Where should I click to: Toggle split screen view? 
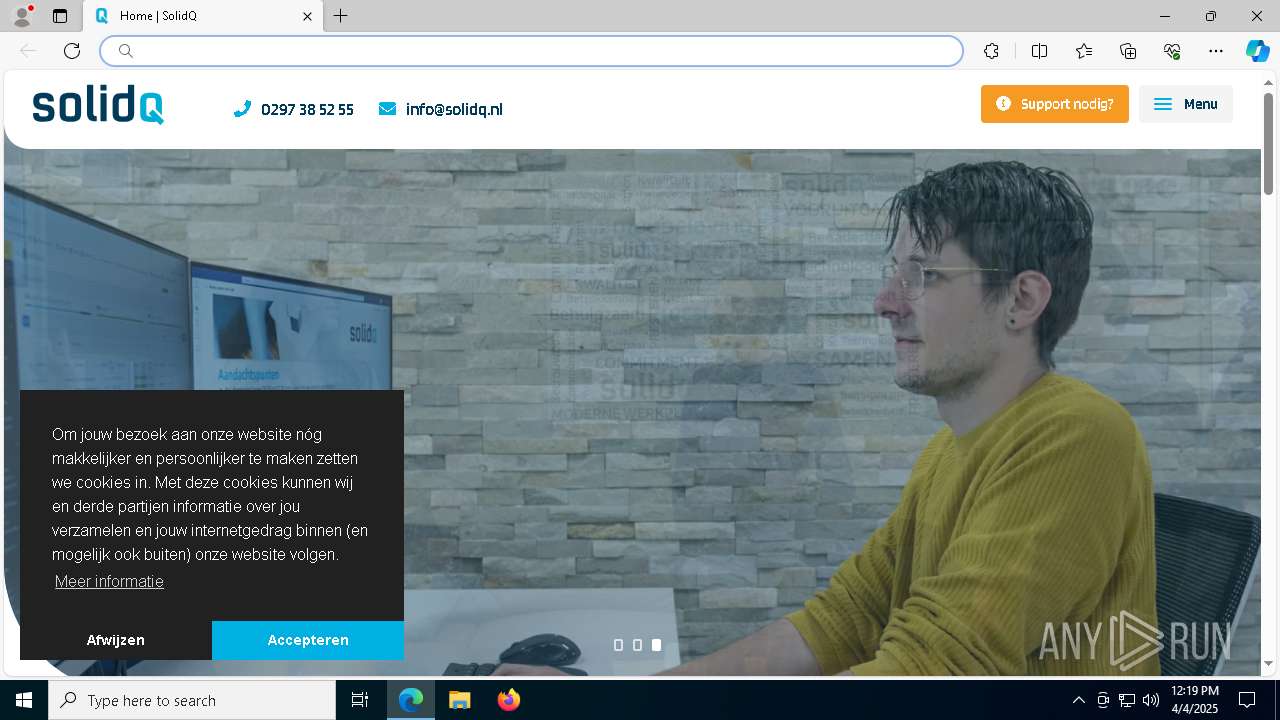click(1039, 51)
